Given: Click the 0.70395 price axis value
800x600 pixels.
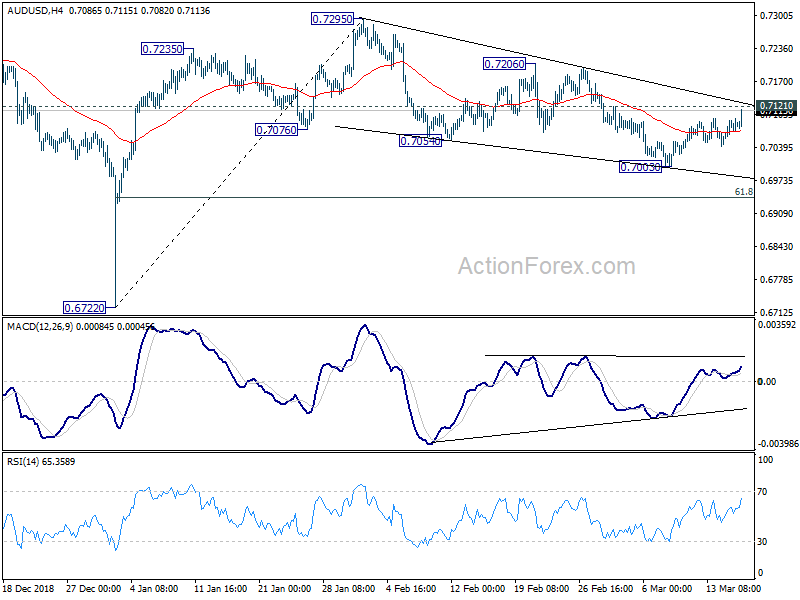Looking at the screenshot, I should 777,147.
